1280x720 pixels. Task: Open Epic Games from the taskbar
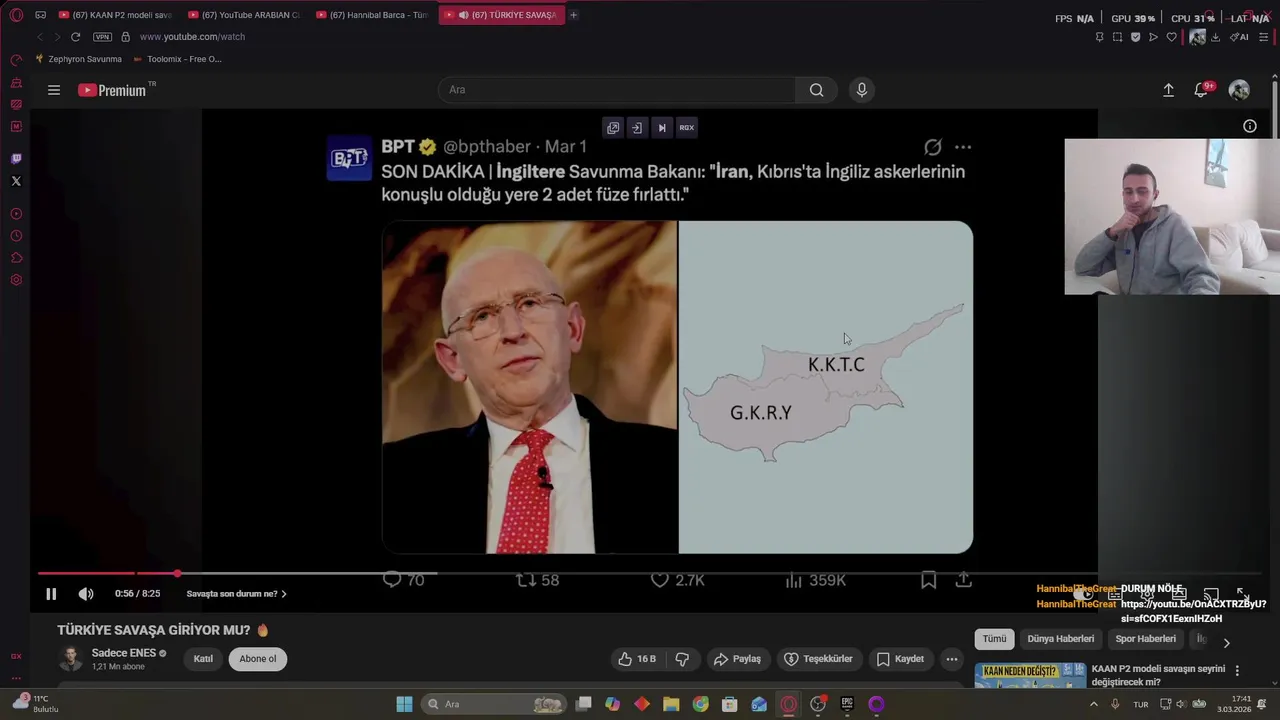click(847, 704)
